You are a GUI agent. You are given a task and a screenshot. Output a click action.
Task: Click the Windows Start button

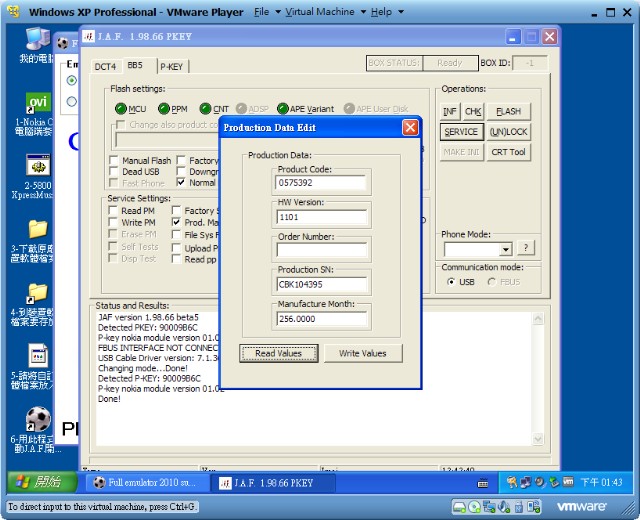click(x=36, y=482)
